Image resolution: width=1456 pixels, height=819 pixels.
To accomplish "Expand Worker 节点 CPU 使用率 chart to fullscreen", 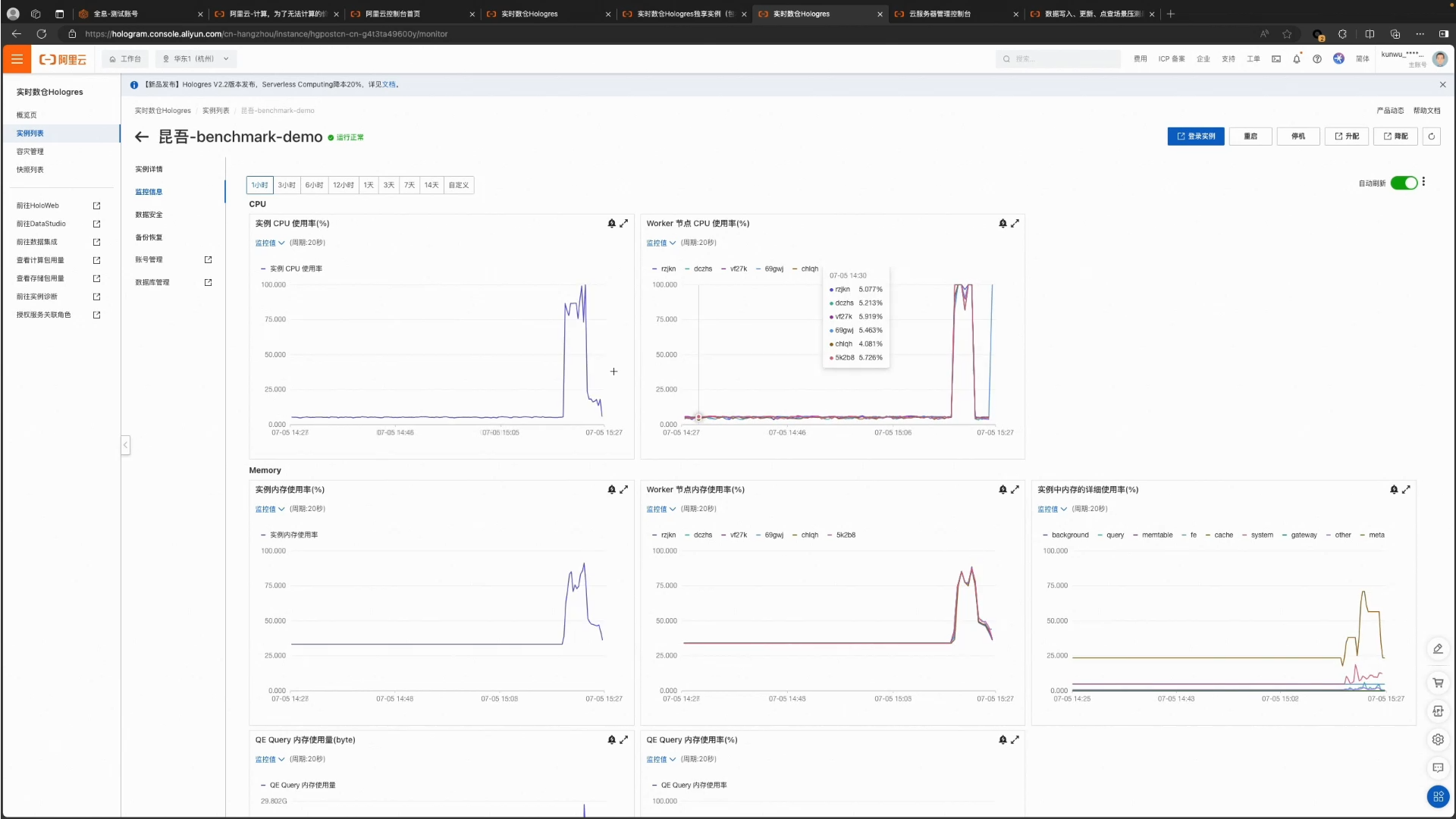I will click(1015, 224).
